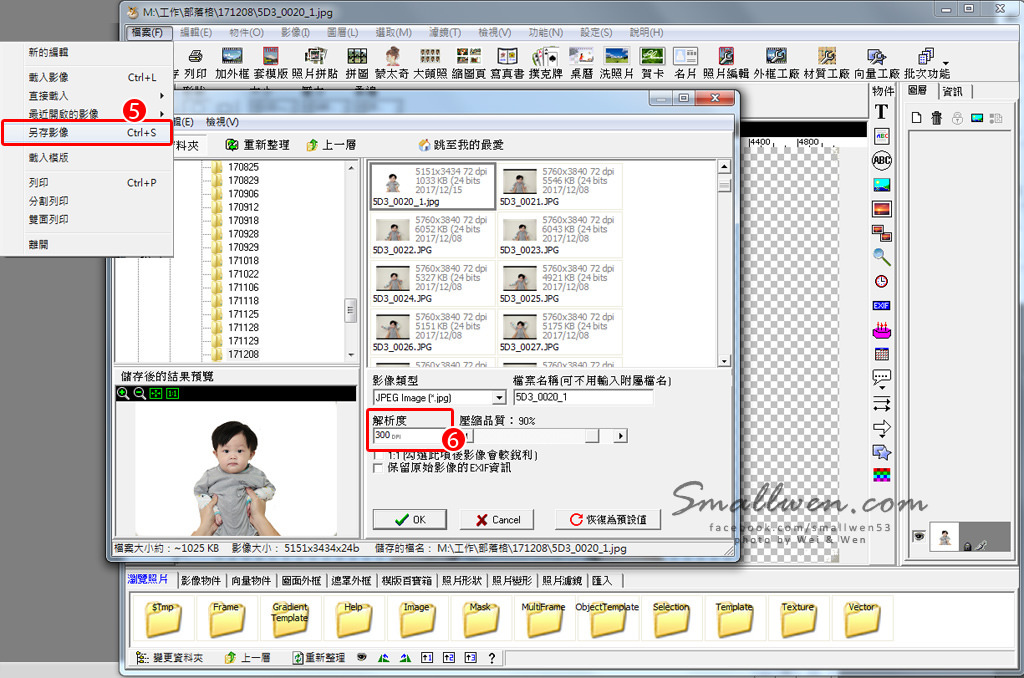Go to 跳至我的最愛 favorites
1024x678 pixels.
(461, 145)
